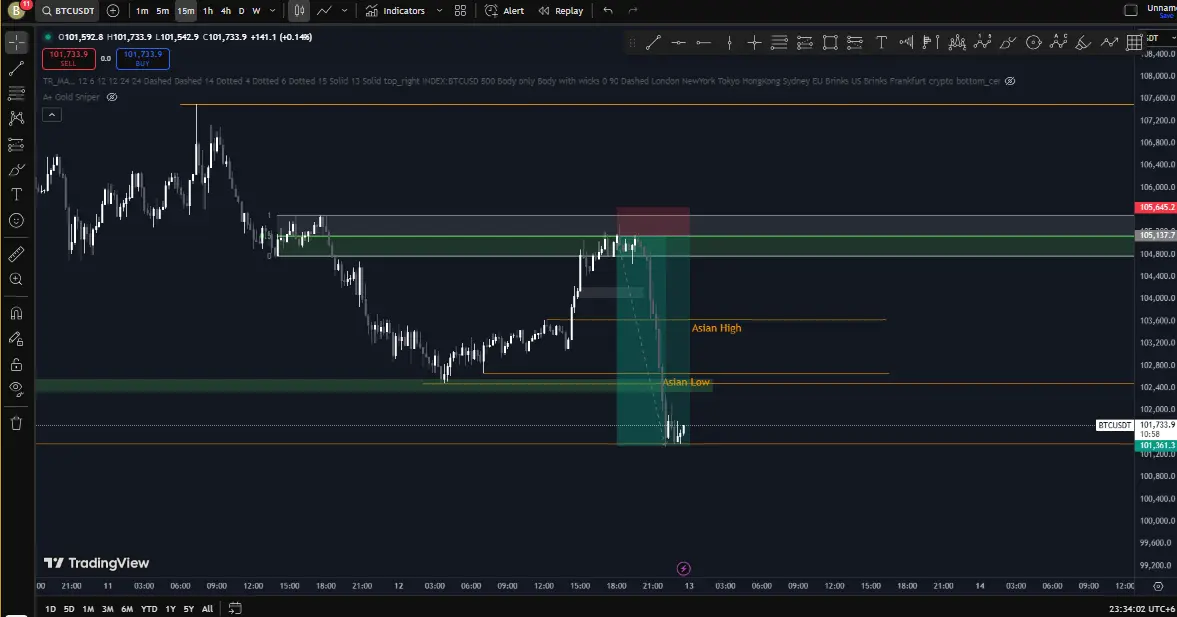Screen dimensions: 1177x617
Task: Click the BUY 101,733.9 button
Action: [143, 59]
